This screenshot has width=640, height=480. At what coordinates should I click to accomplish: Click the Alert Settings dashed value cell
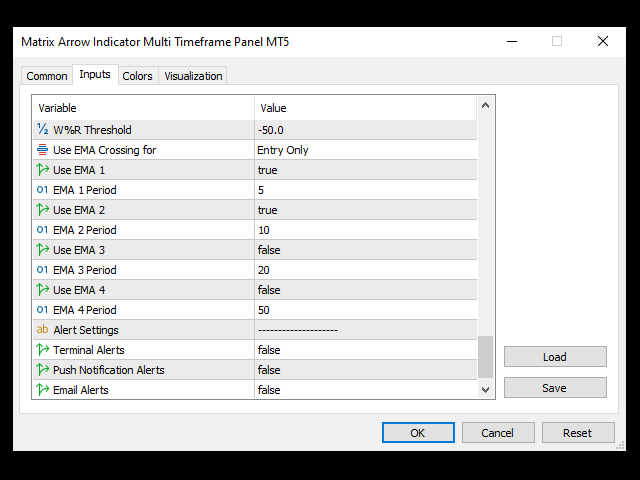(x=366, y=330)
